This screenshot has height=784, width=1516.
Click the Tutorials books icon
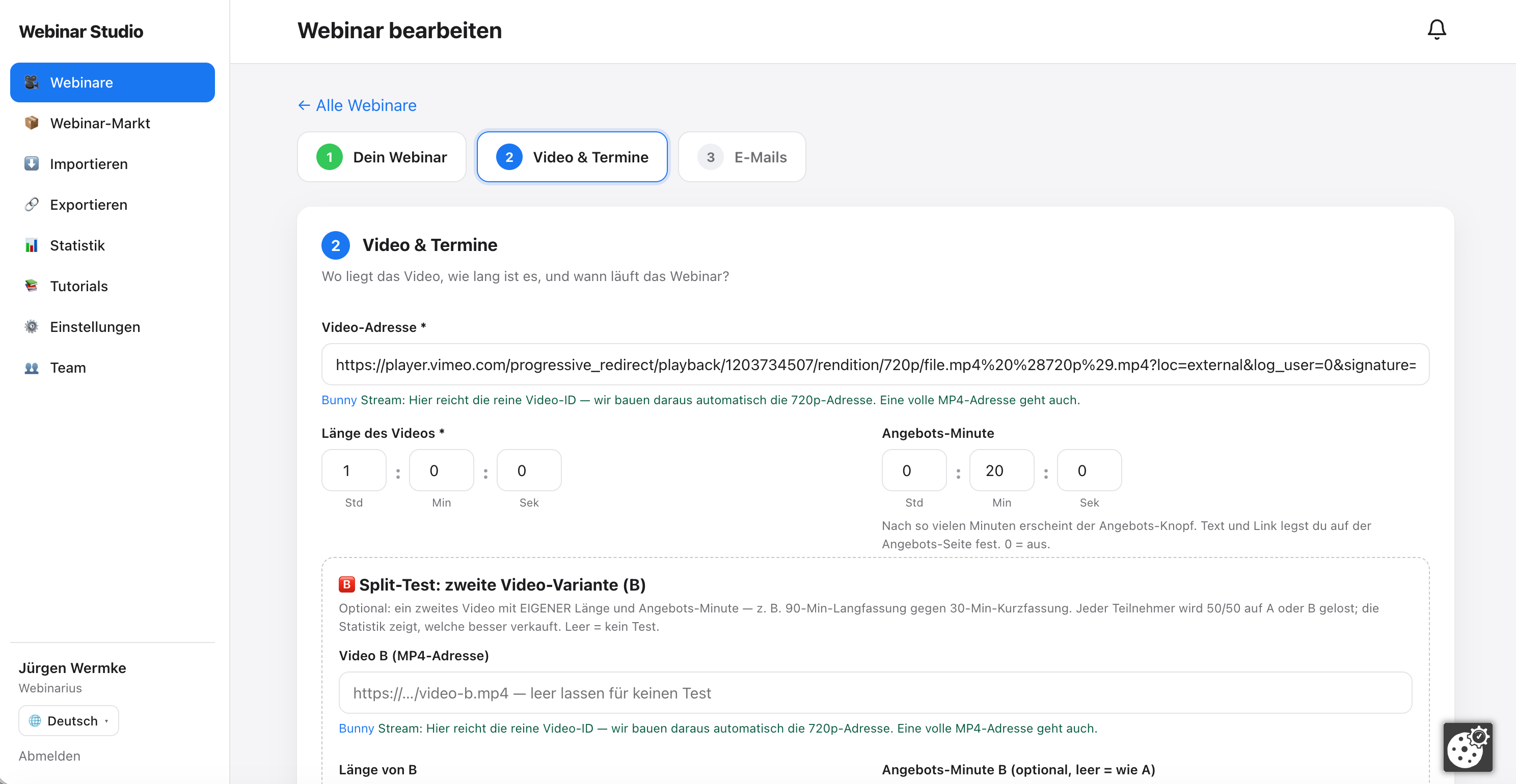(x=32, y=286)
